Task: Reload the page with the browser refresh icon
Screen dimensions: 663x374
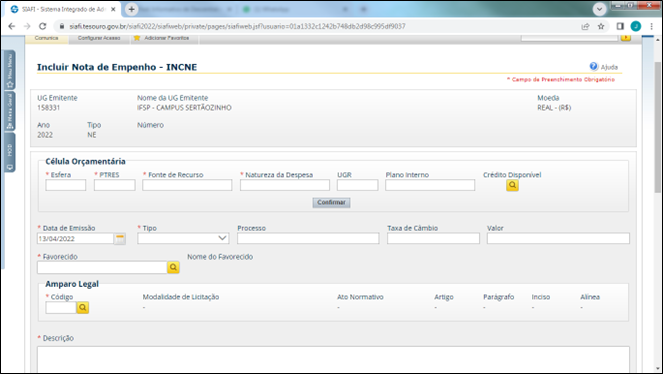Action: point(43,26)
